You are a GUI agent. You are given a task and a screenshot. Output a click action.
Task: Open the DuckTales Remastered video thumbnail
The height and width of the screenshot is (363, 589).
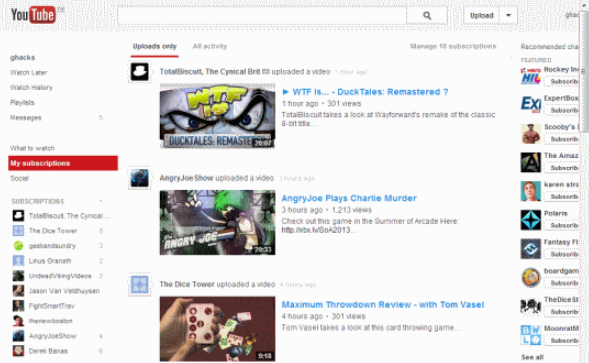click(x=217, y=116)
